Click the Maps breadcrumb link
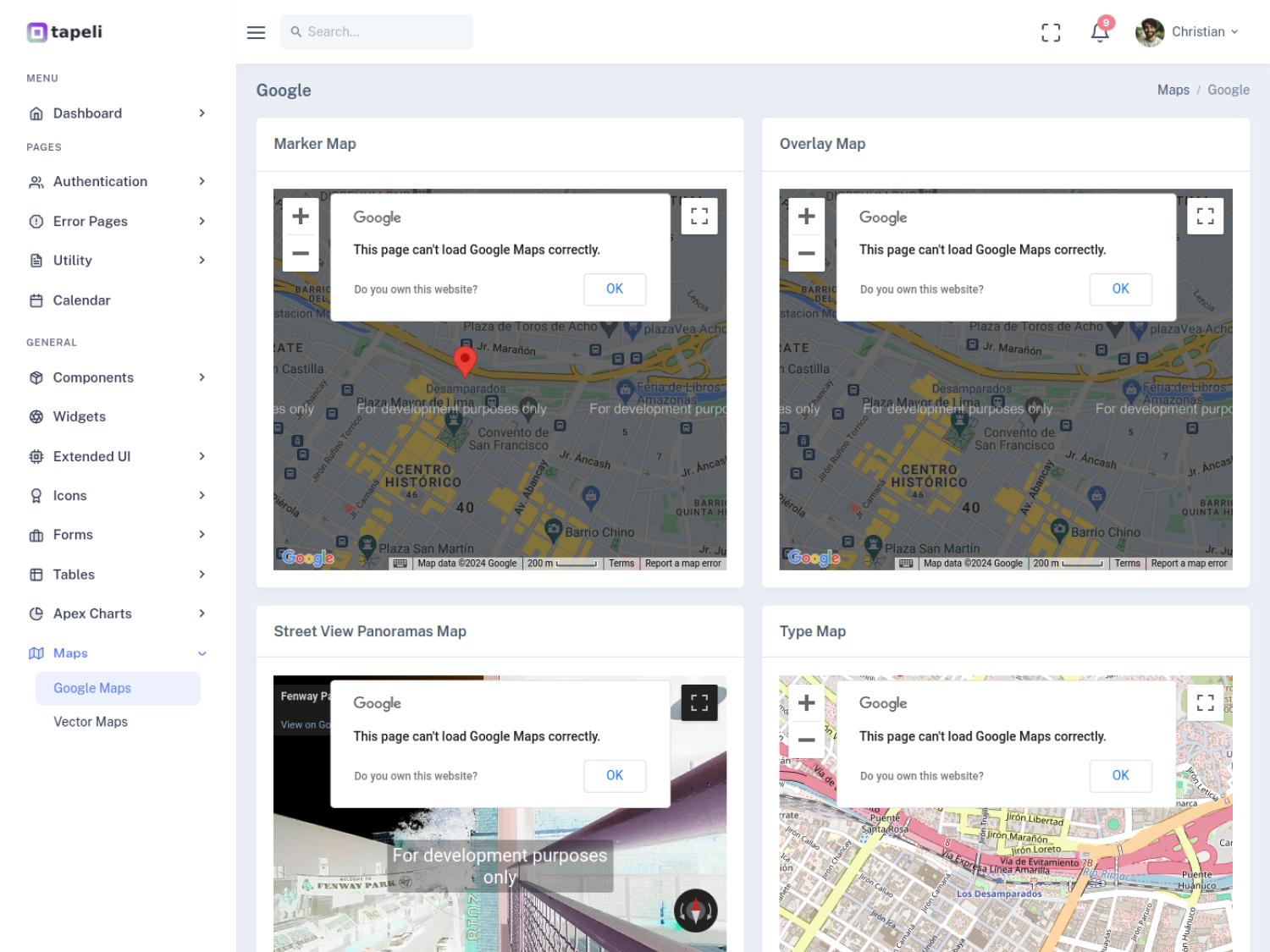Image resolution: width=1270 pixels, height=952 pixels. pos(1173,90)
